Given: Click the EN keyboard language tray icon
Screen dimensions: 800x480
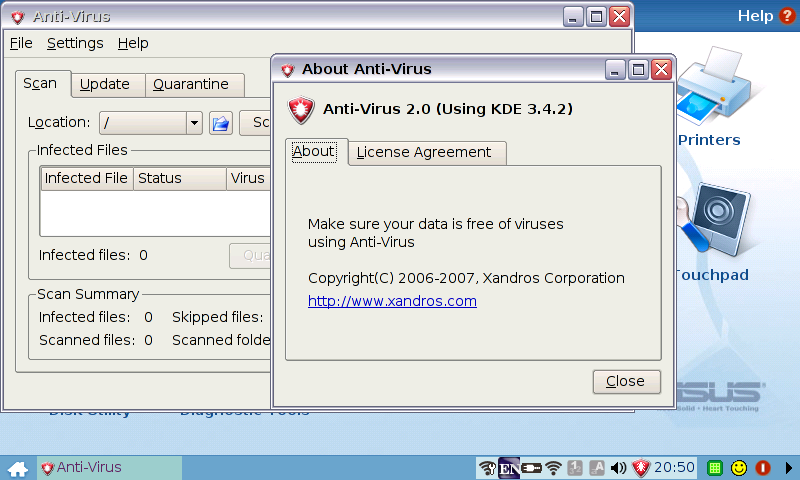Looking at the screenshot, I should [509, 468].
